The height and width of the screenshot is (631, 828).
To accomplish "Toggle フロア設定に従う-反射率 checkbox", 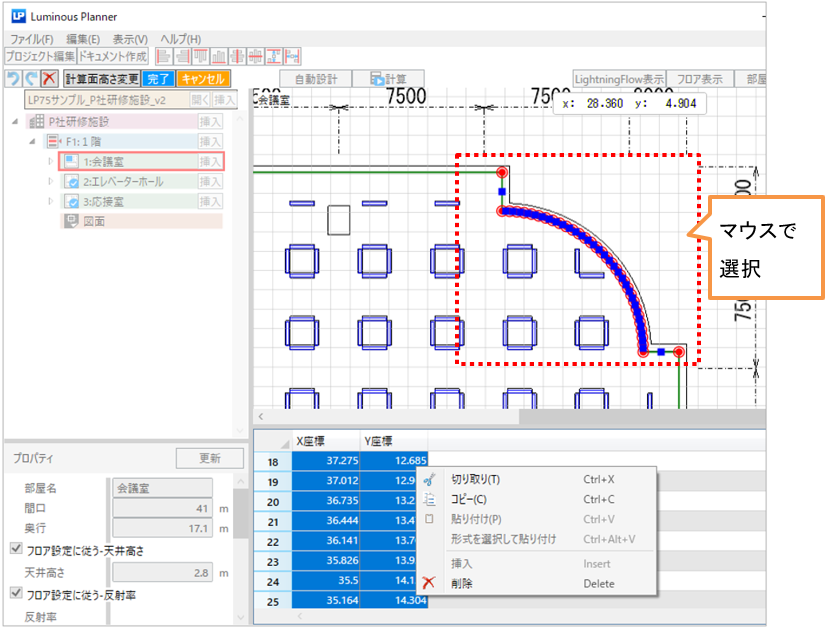I will pos(15,596).
